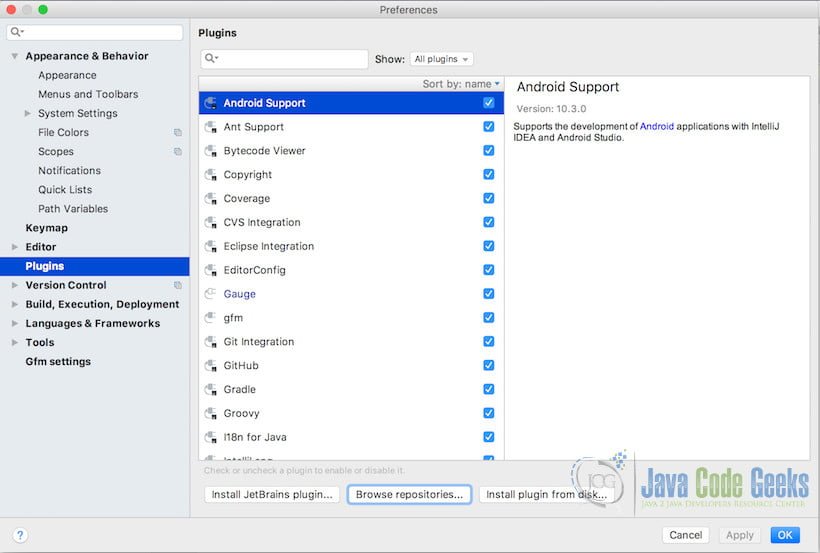Click the Apply button
Viewport: 820px width, 553px height.
pyautogui.click(x=739, y=535)
